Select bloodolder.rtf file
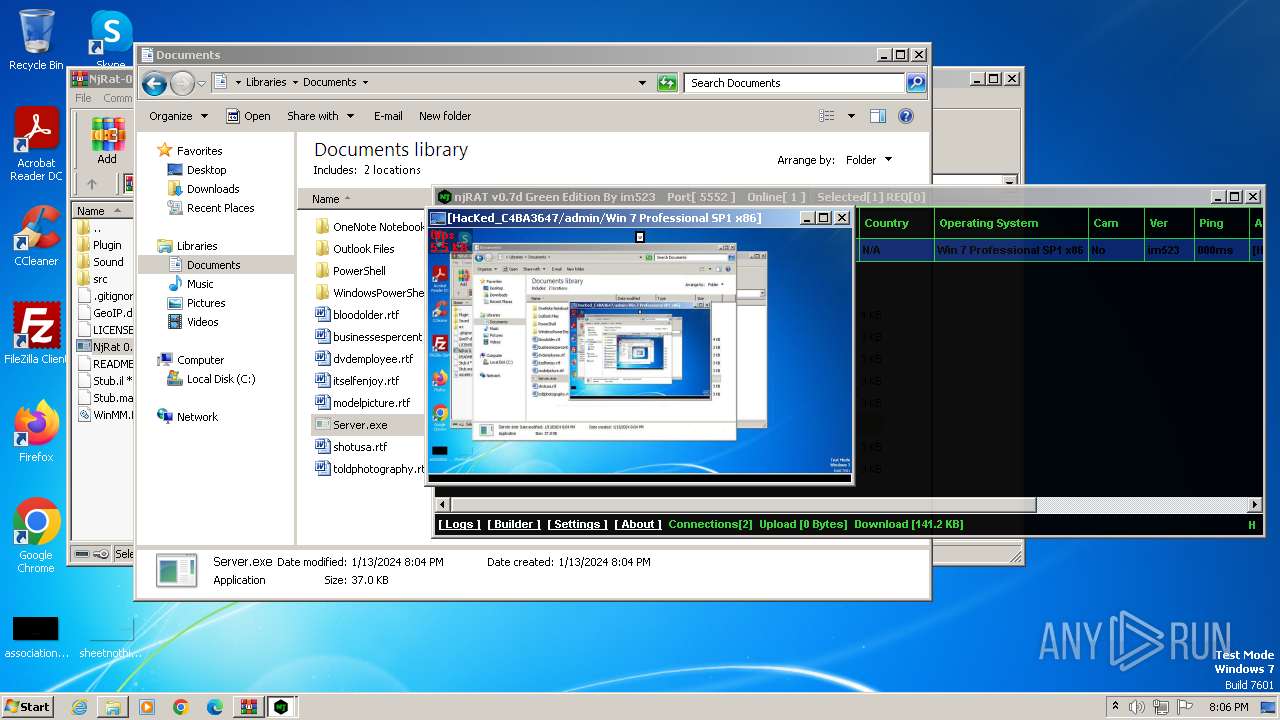The height and width of the screenshot is (720, 1280). point(368,315)
